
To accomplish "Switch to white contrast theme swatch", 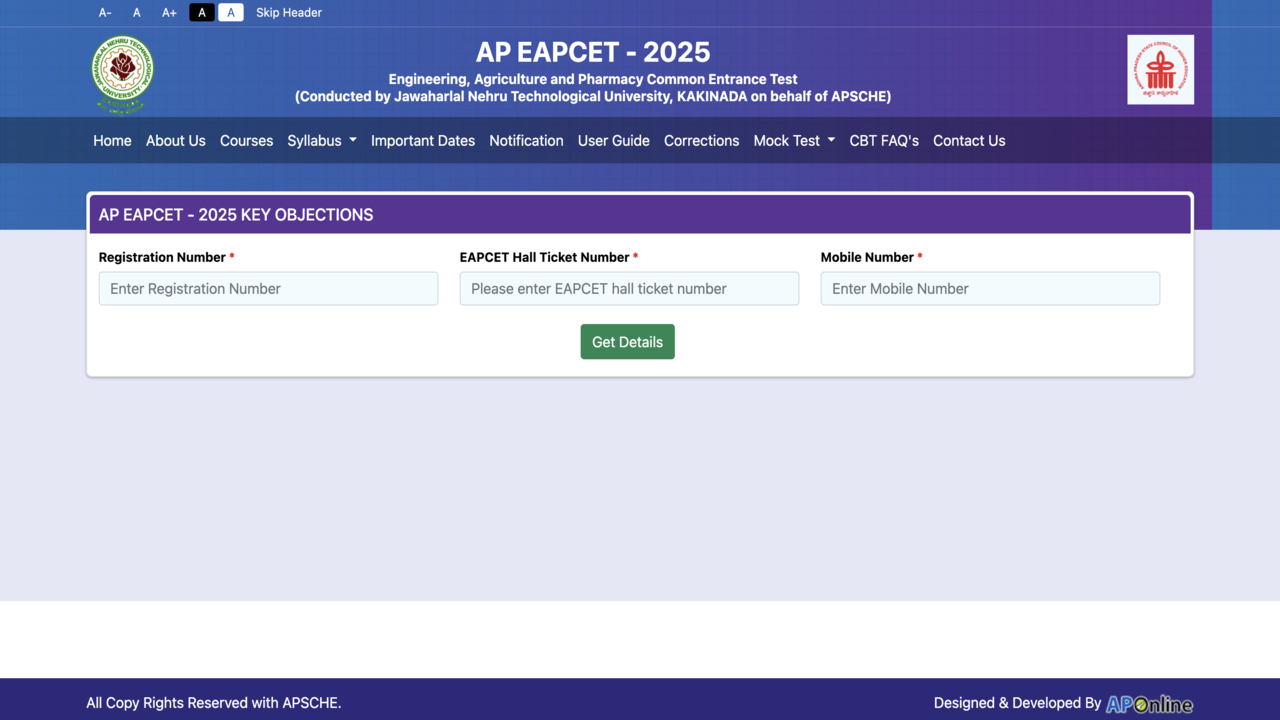I will 231,13.
